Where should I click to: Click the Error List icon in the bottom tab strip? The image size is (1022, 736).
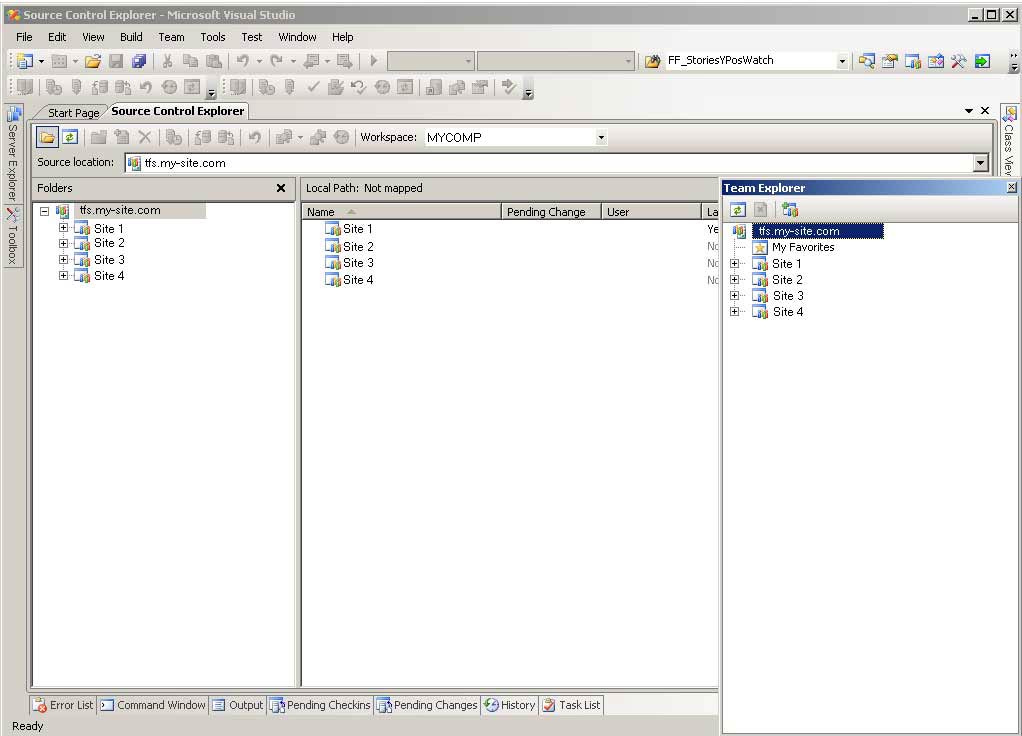click(40, 705)
